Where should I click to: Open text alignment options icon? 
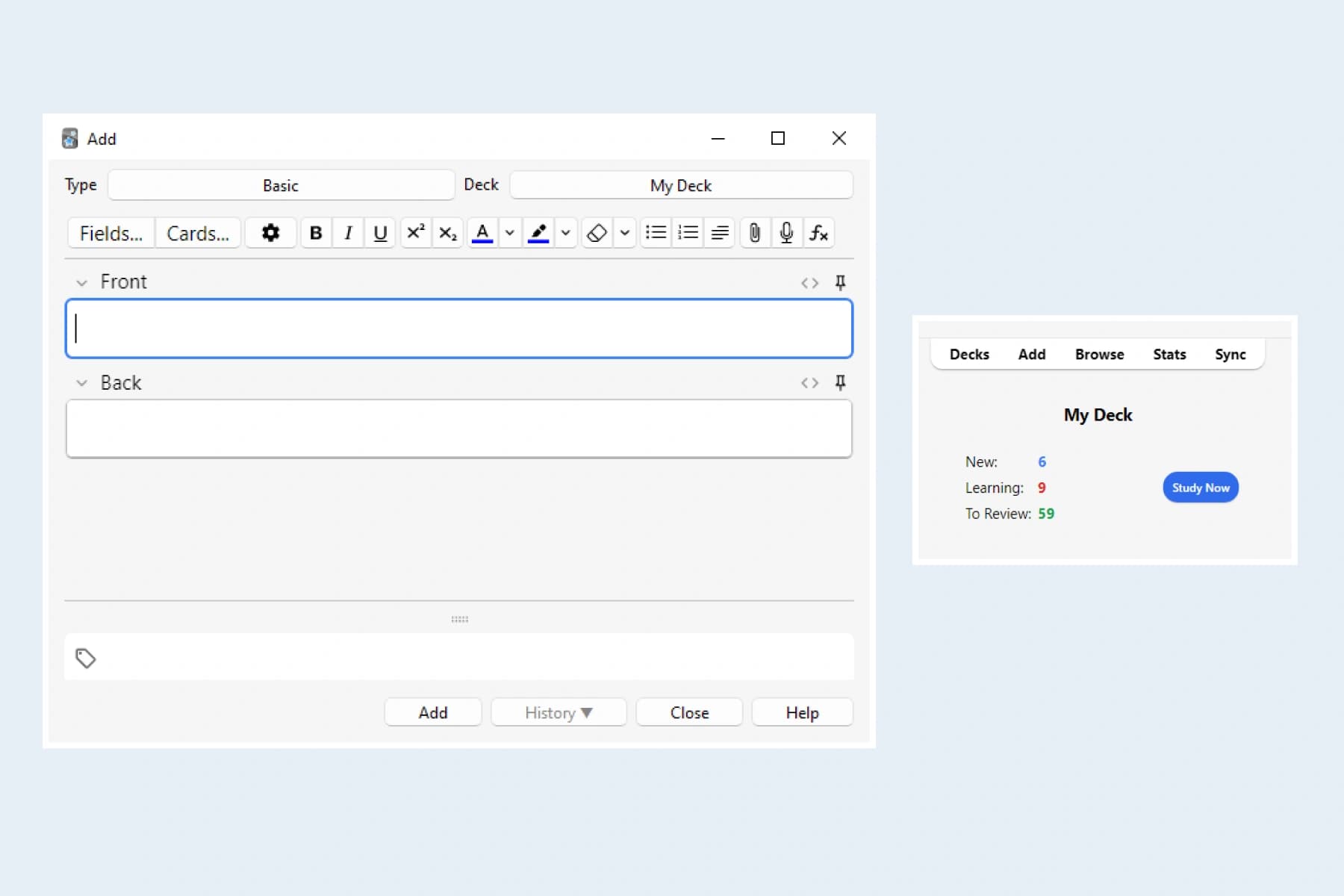[720, 233]
